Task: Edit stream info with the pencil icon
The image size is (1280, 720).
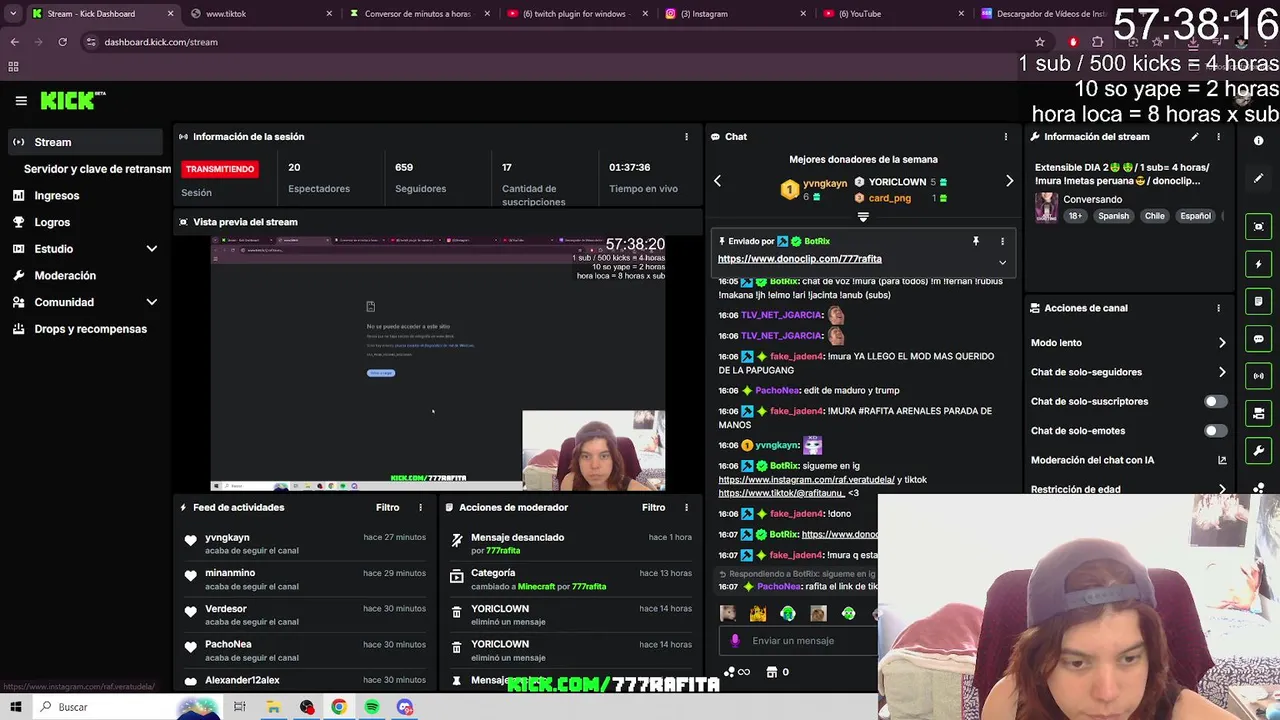Action: (x=1194, y=137)
